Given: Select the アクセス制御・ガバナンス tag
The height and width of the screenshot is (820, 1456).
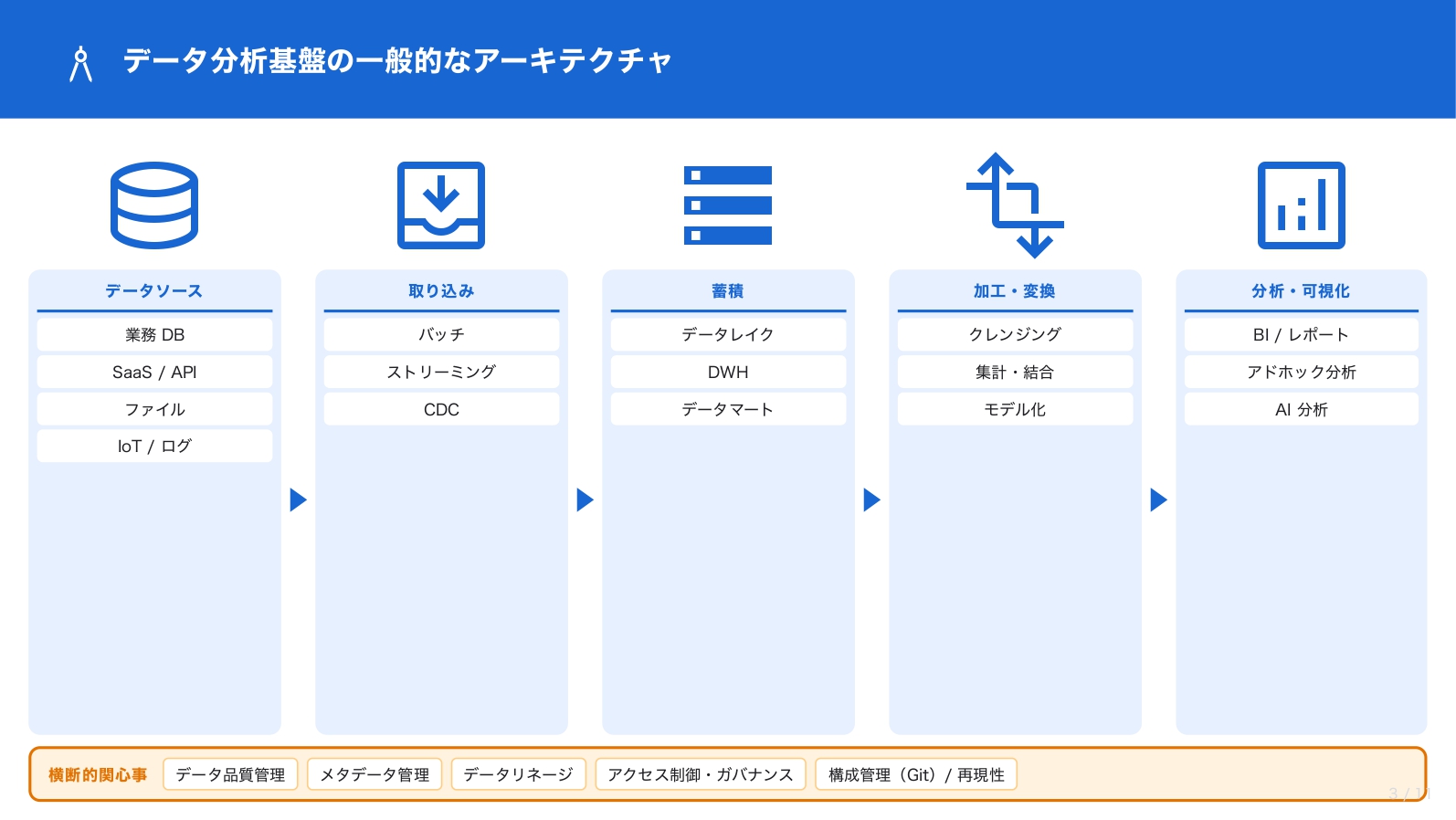Looking at the screenshot, I should coord(701,774).
